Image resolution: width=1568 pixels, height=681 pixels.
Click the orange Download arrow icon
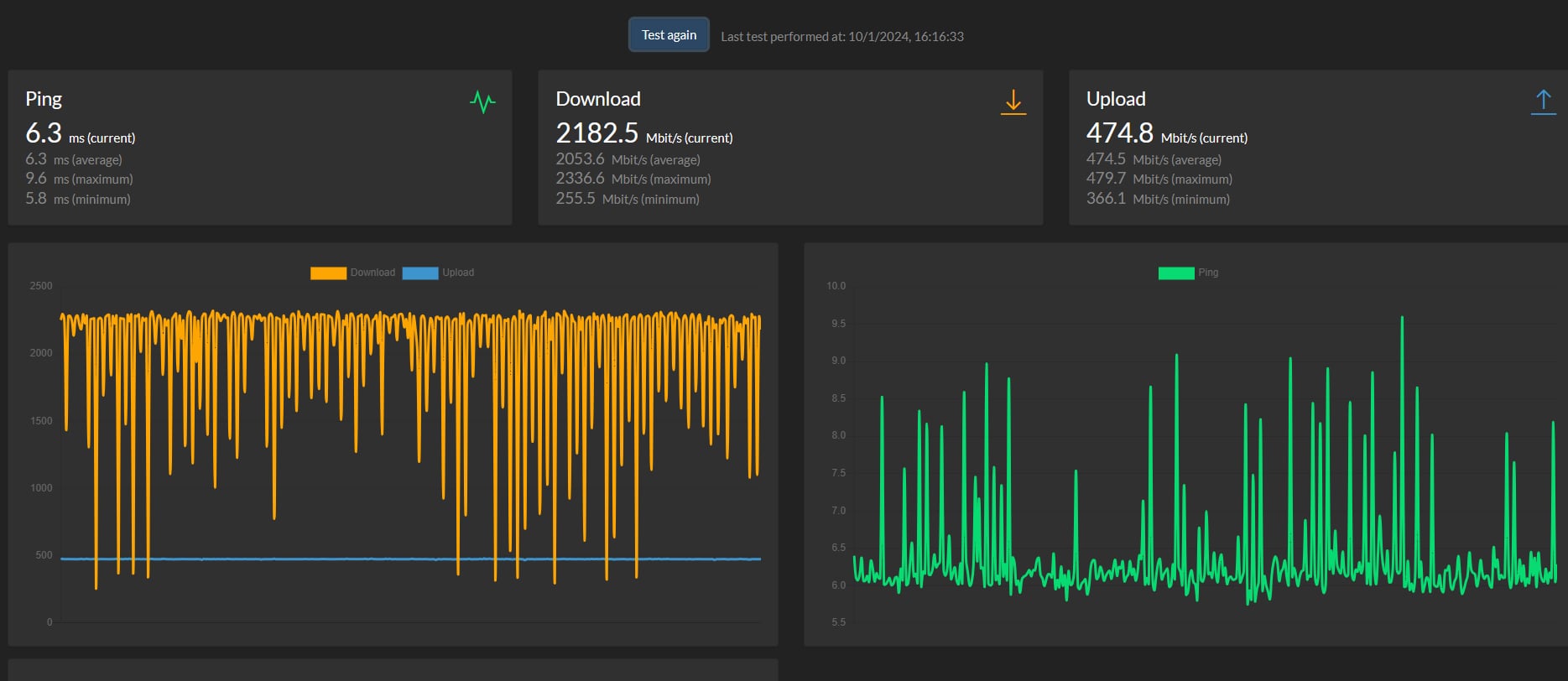[x=1013, y=102]
